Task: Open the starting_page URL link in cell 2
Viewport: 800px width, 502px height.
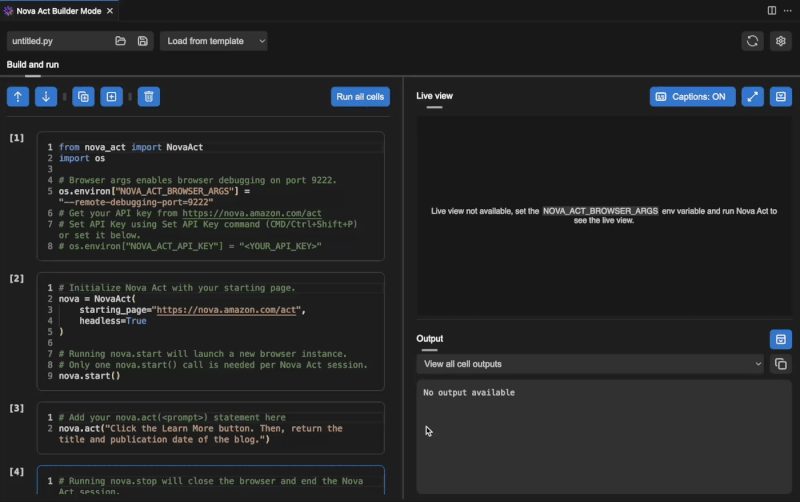Action: 226,310
